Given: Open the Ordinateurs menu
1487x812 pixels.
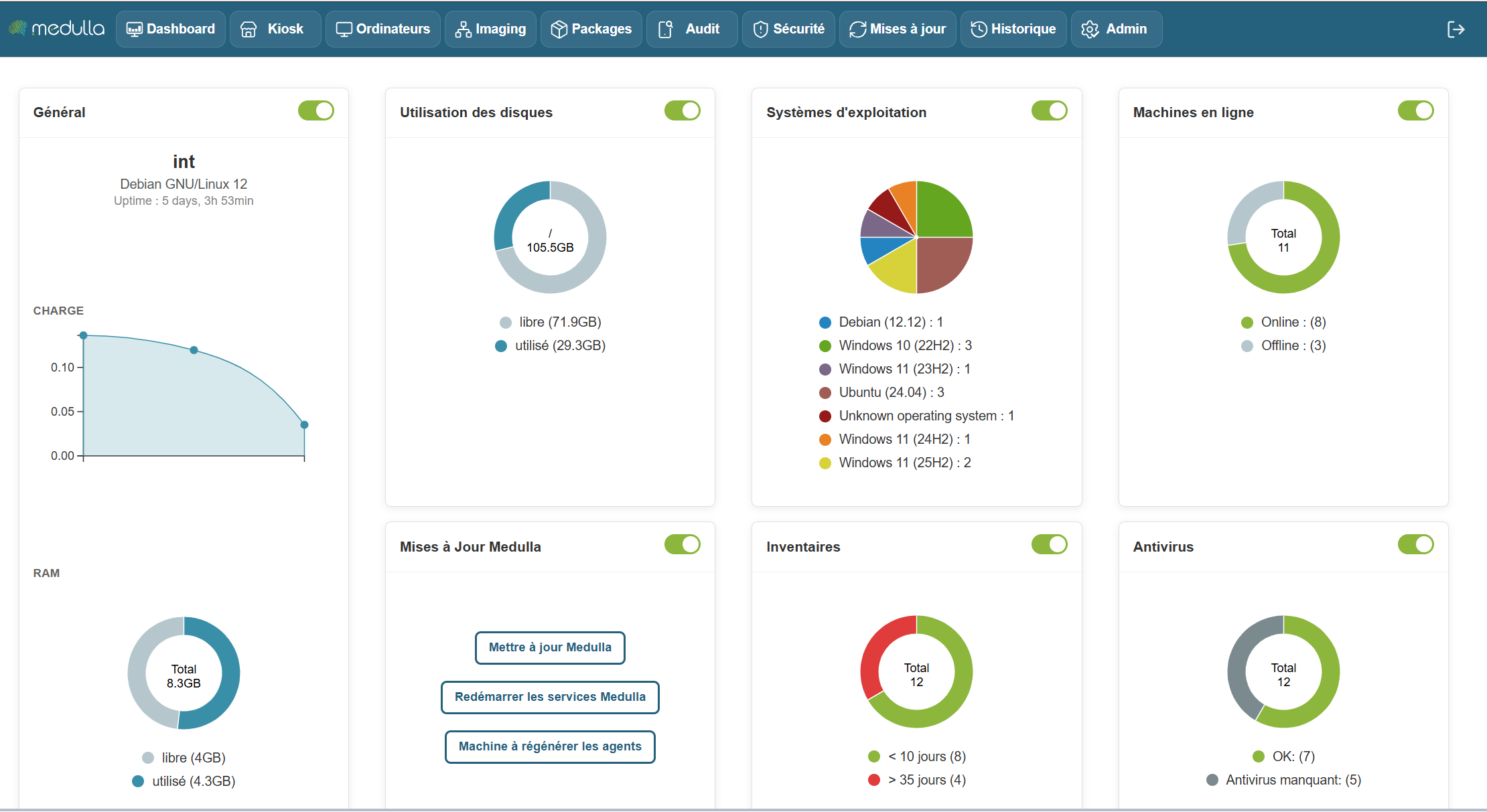Looking at the screenshot, I should pos(383,29).
